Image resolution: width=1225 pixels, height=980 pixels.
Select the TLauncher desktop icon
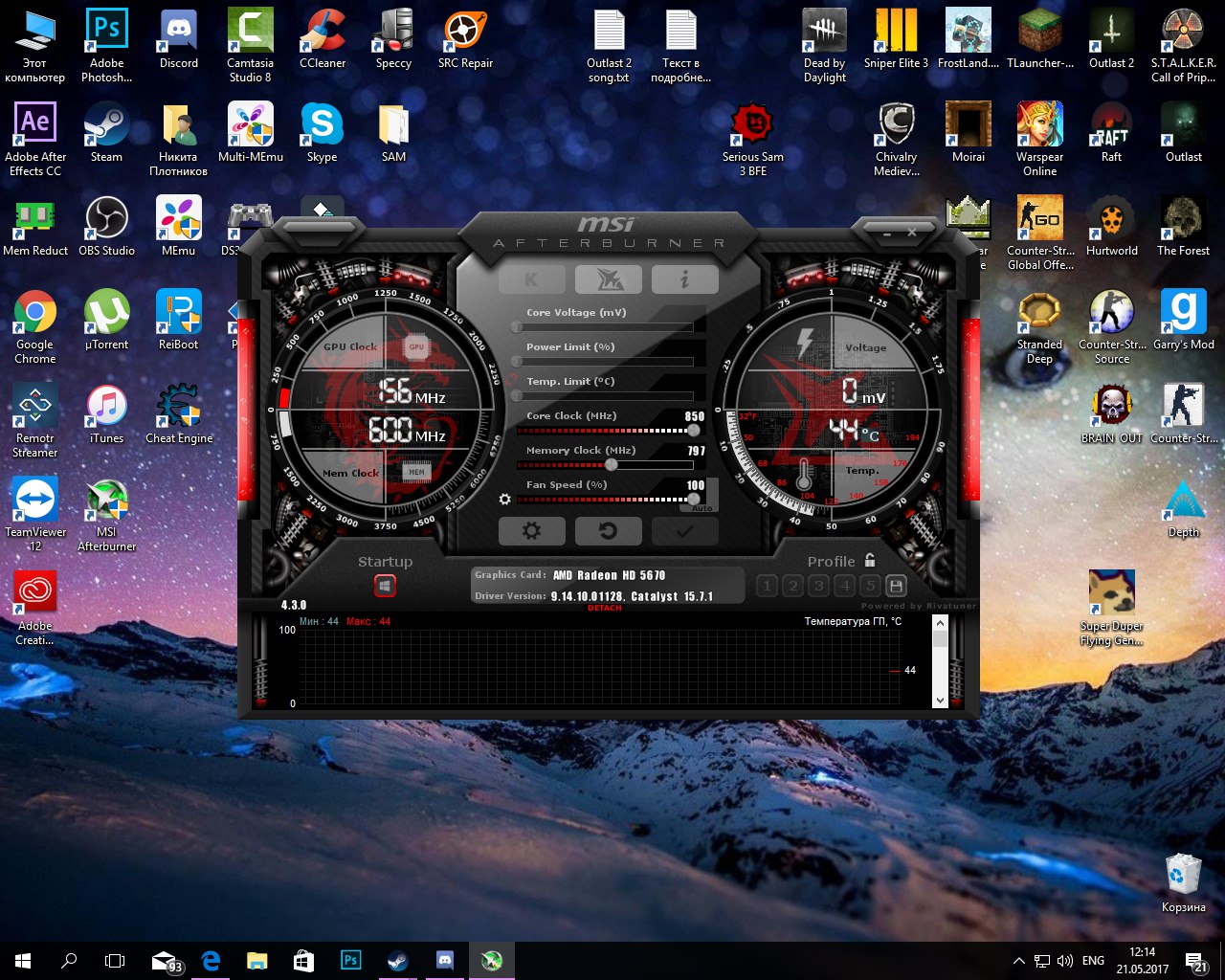[1040, 39]
